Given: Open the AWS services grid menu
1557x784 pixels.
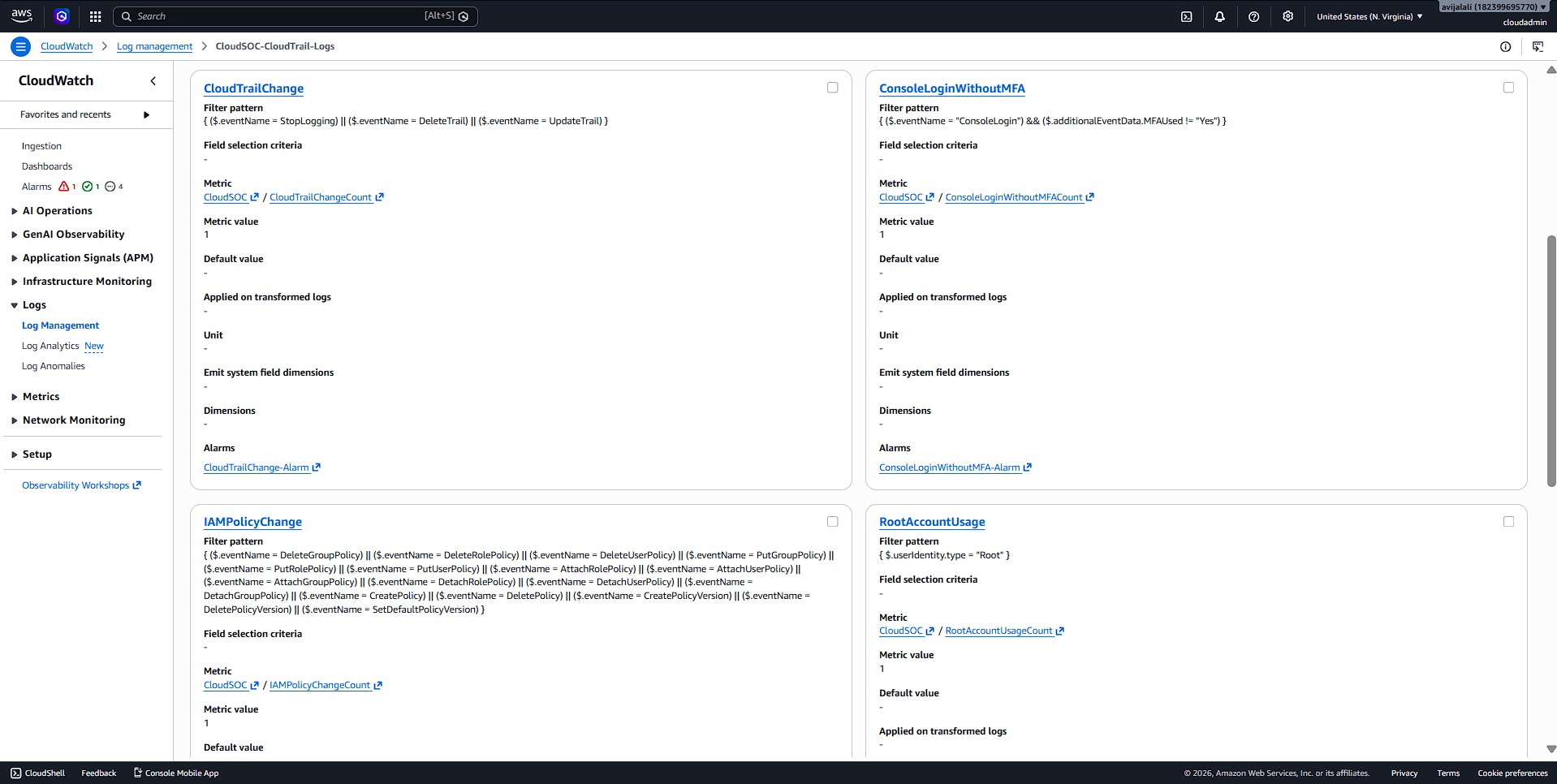Looking at the screenshot, I should (x=95, y=16).
